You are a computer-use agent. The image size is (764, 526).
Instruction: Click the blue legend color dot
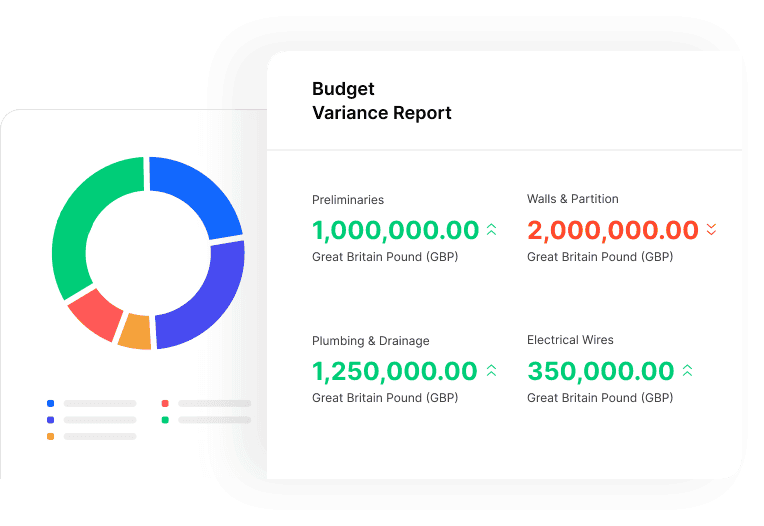(x=51, y=403)
